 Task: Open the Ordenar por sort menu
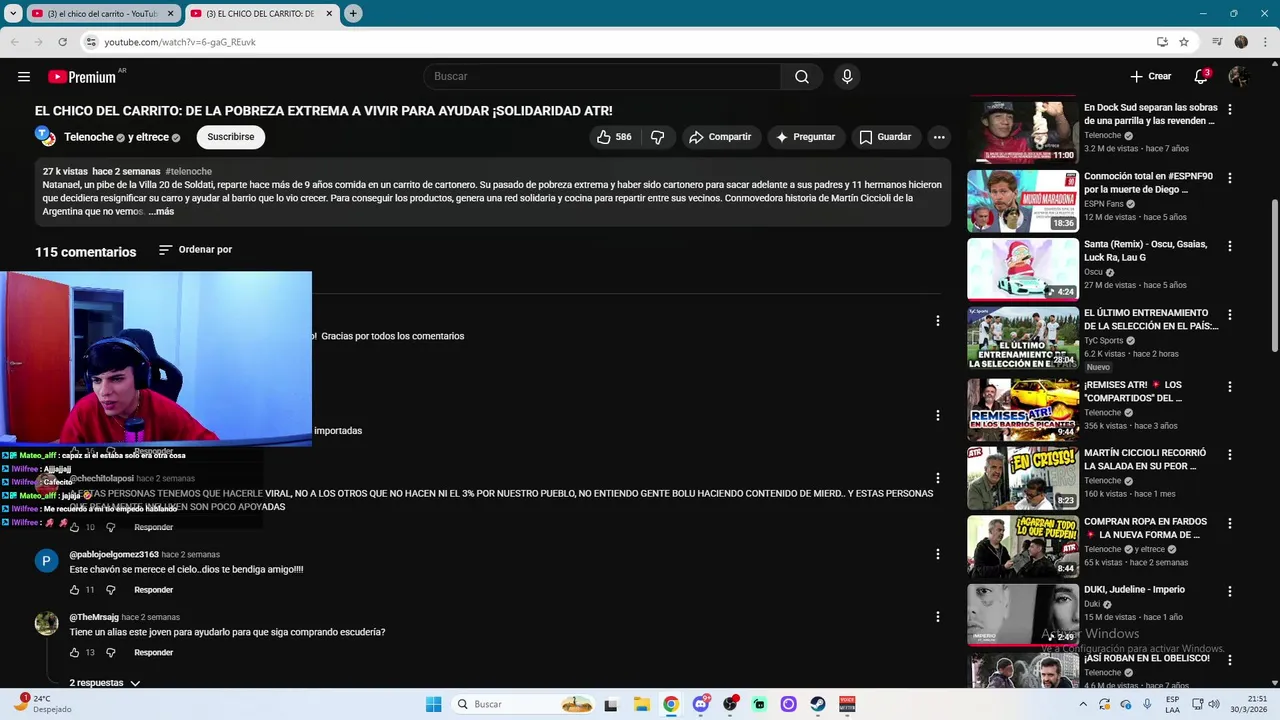(195, 250)
